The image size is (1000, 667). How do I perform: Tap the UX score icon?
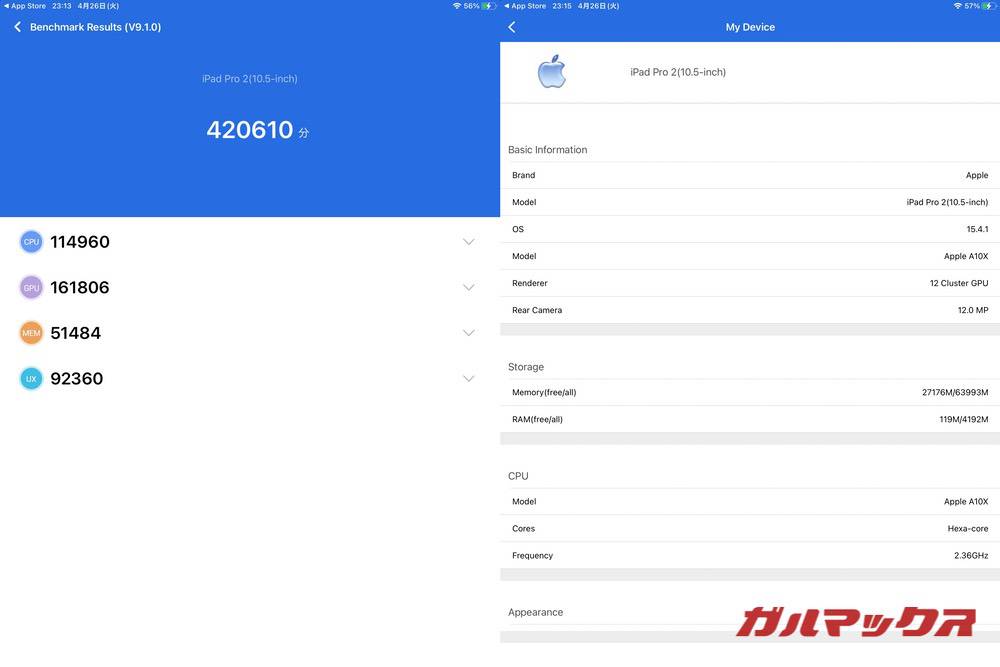(30, 378)
